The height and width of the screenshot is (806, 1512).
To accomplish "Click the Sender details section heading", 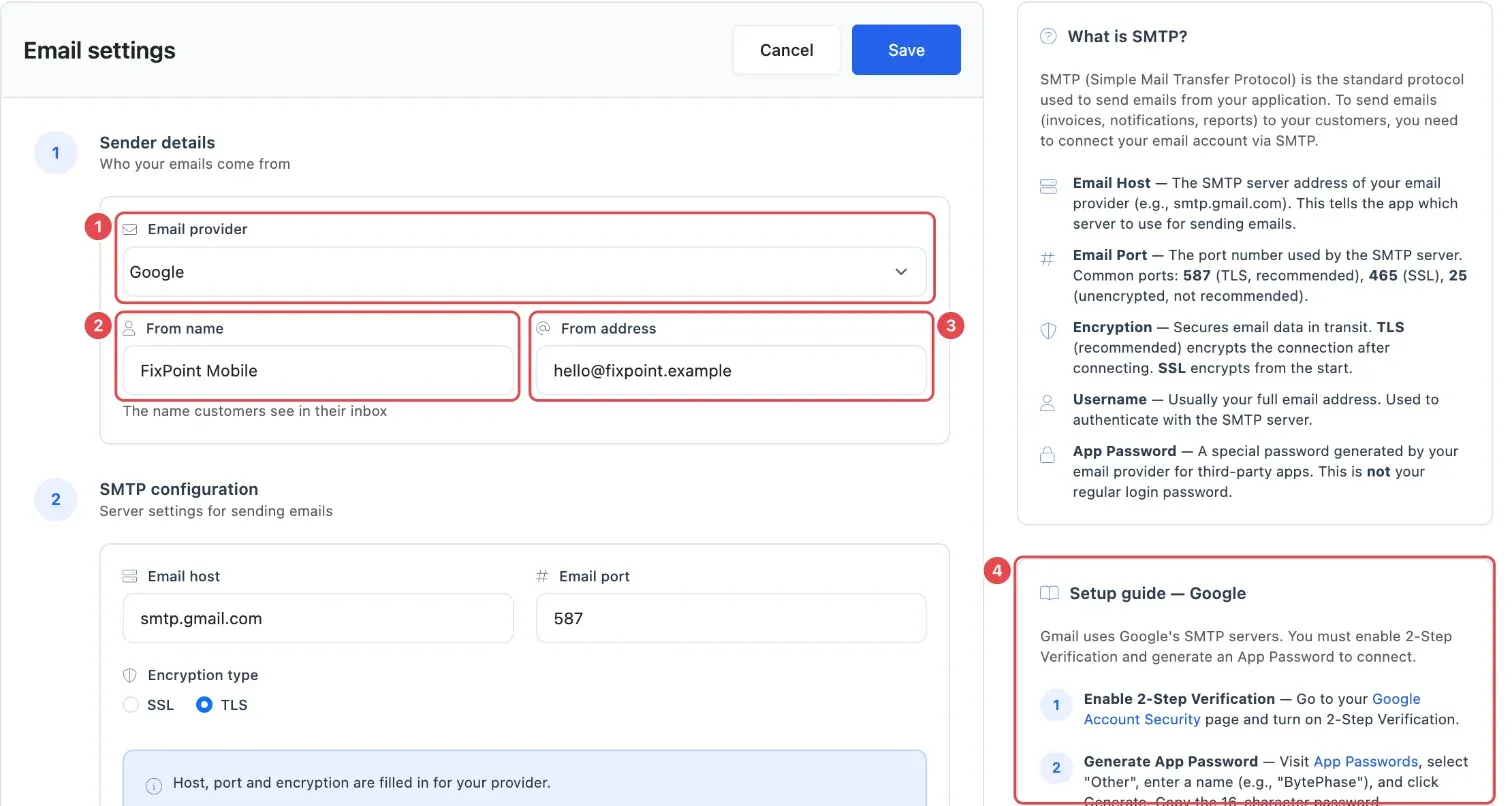I will point(158,143).
